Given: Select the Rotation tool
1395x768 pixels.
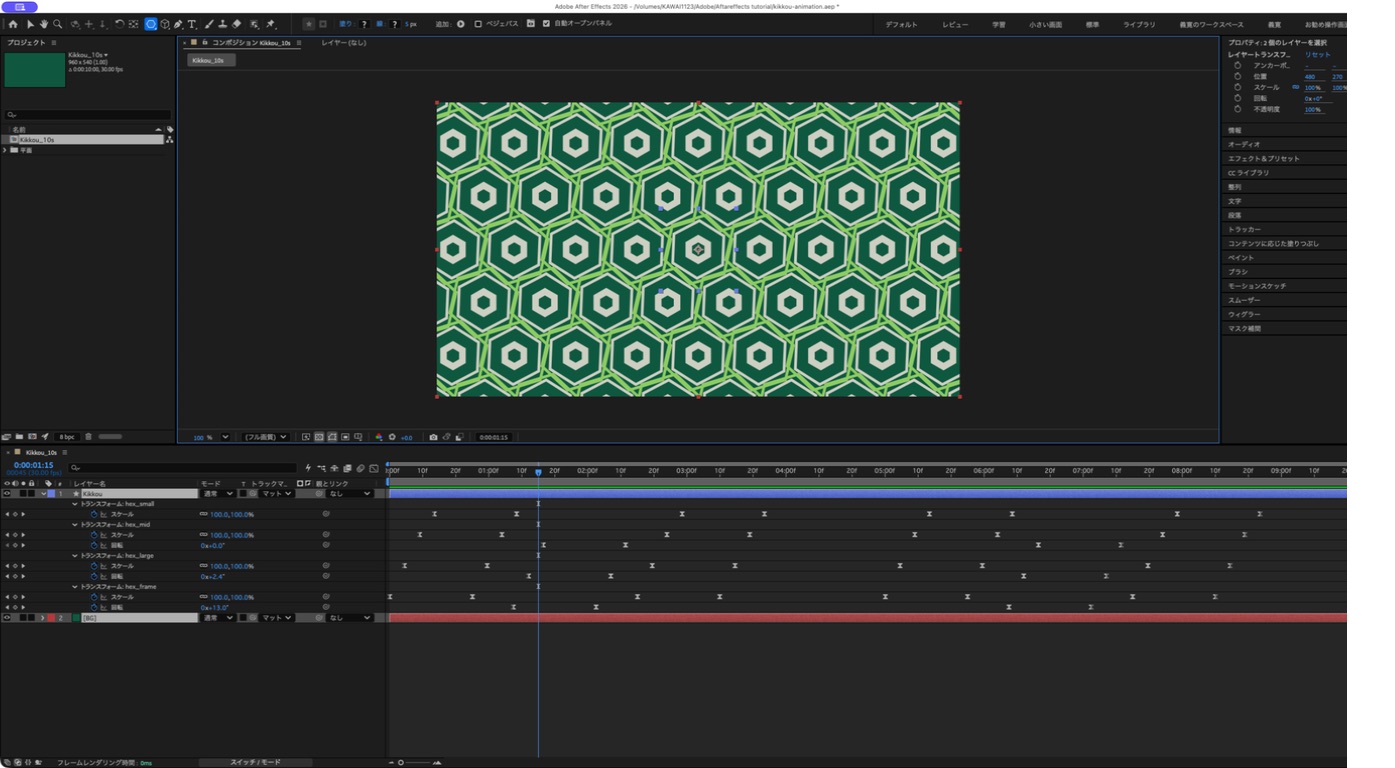Looking at the screenshot, I should [x=119, y=24].
